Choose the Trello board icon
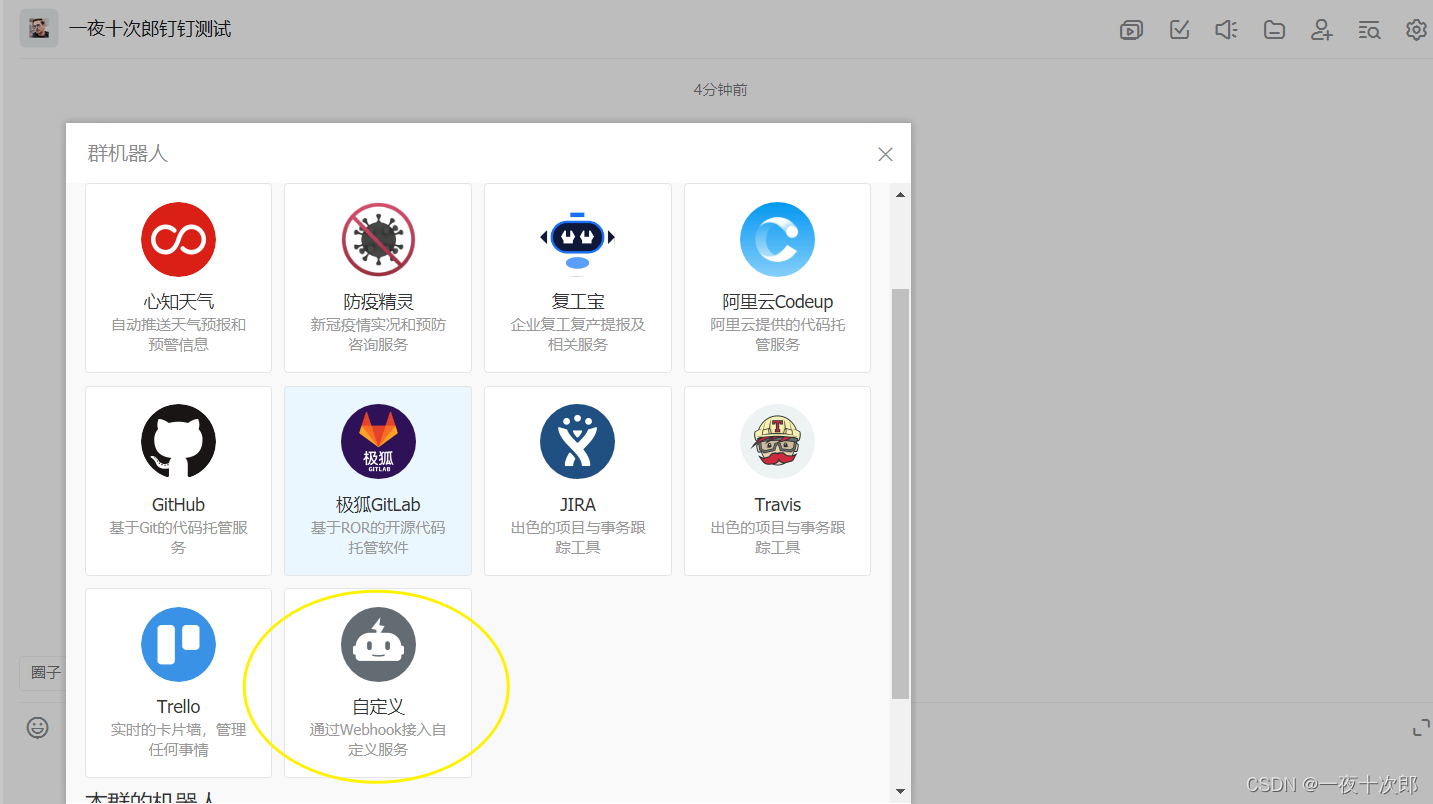This screenshot has height=804, width=1433. tap(178, 644)
